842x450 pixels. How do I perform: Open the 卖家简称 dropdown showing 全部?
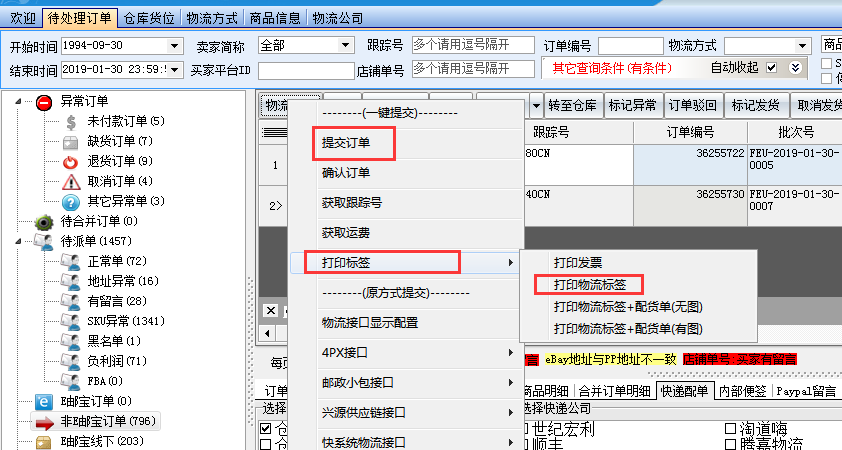pos(344,46)
